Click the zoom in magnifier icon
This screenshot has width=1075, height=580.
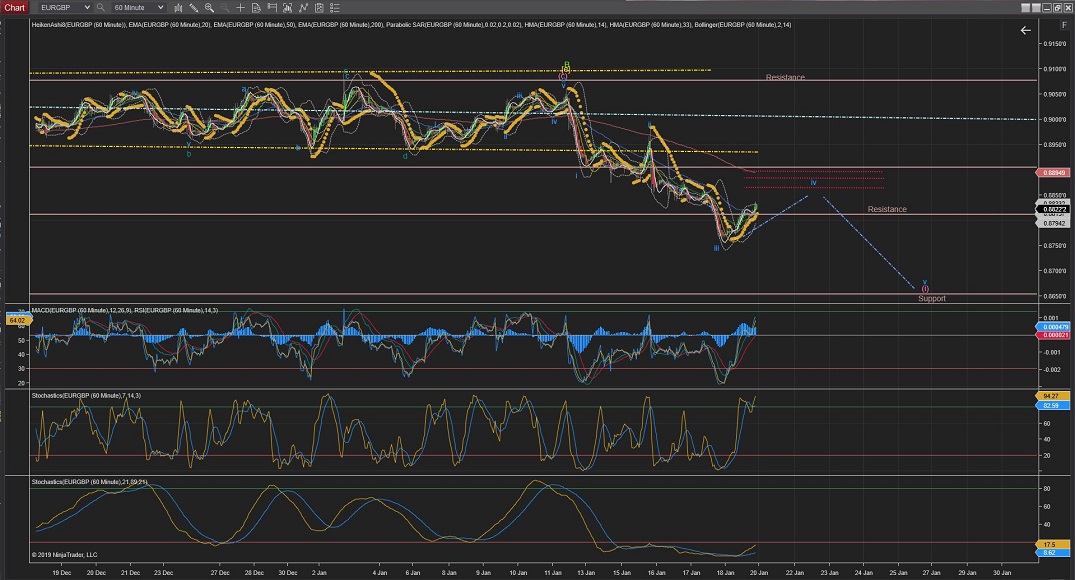[x=209, y=7]
